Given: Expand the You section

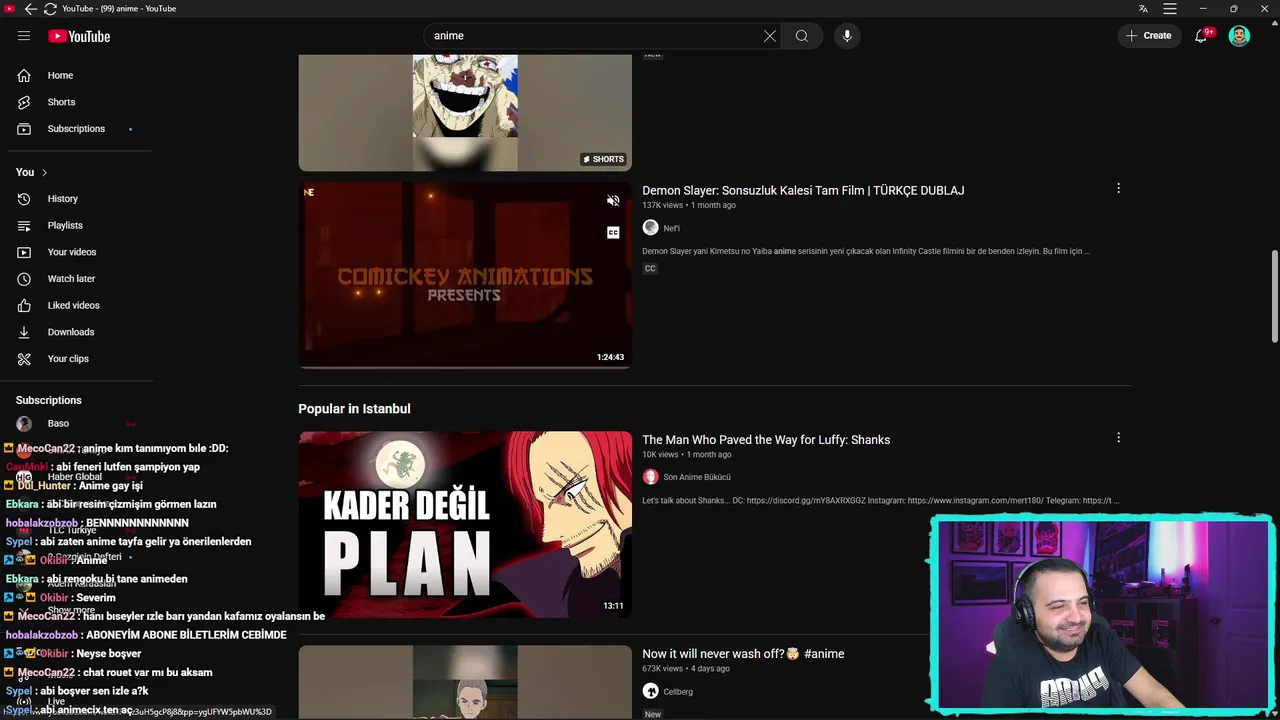Looking at the screenshot, I should pos(32,172).
